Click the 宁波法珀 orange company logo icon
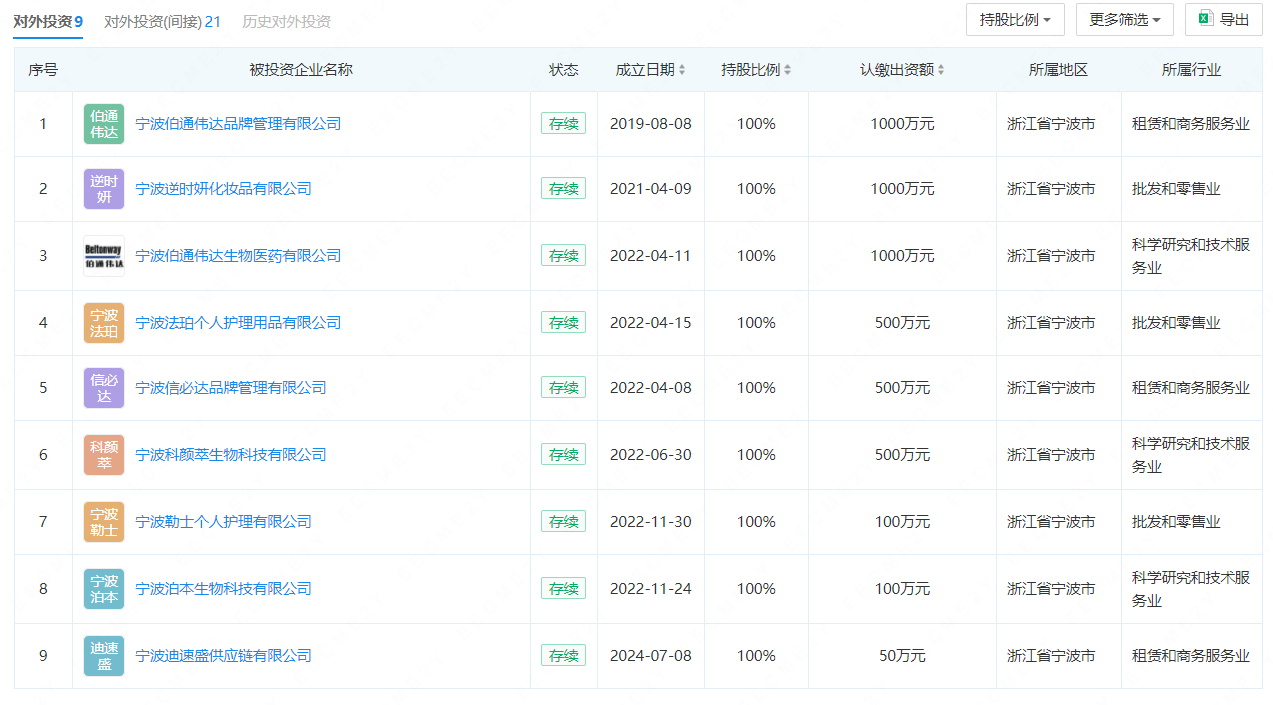The height and width of the screenshot is (705, 1273). pos(104,323)
